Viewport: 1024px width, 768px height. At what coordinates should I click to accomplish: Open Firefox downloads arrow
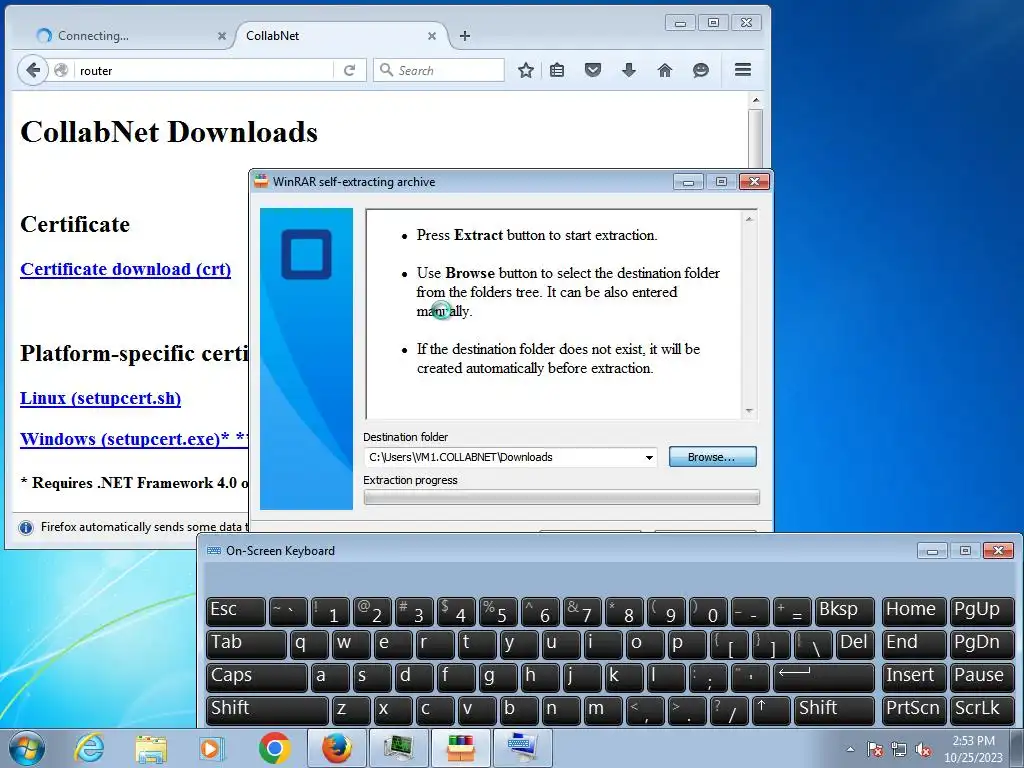pos(628,70)
